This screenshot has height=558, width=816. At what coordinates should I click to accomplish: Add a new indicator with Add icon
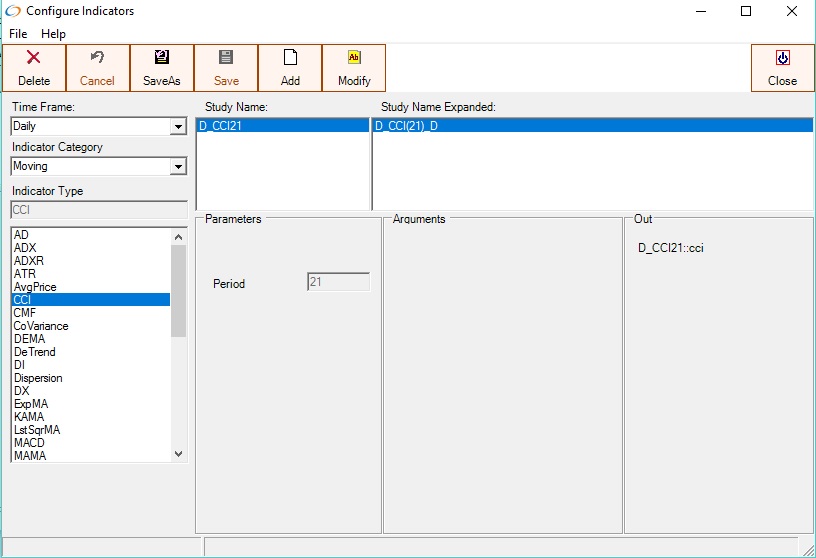[x=290, y=58]
